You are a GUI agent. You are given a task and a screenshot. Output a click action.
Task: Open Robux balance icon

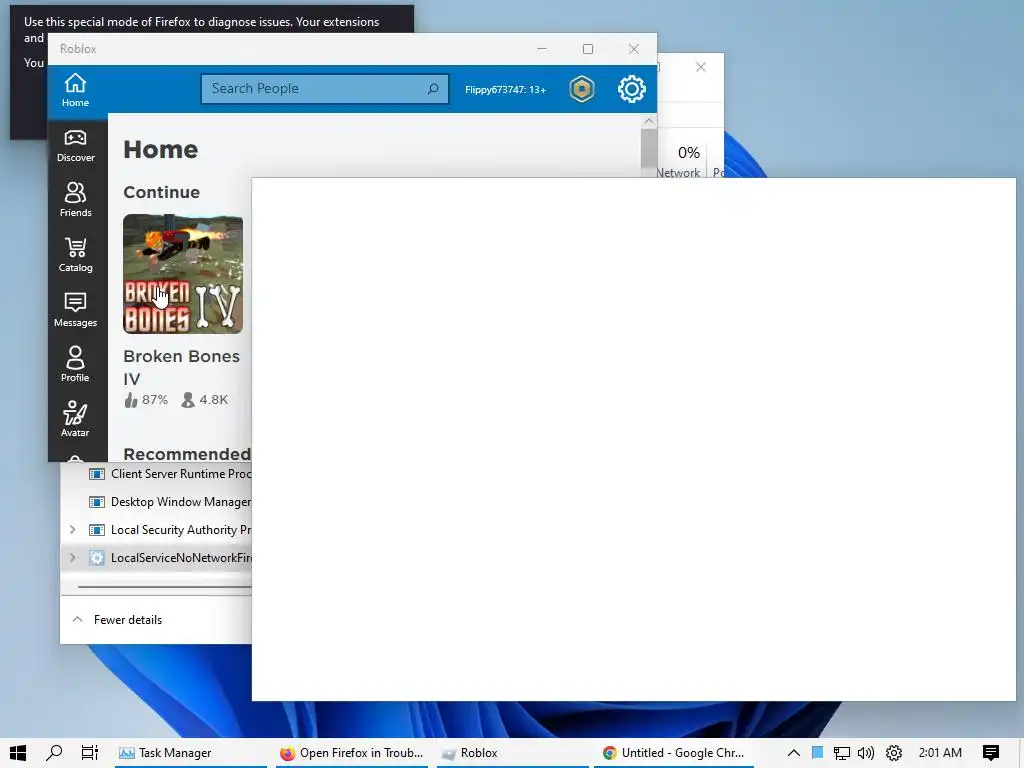pos(582,89)
